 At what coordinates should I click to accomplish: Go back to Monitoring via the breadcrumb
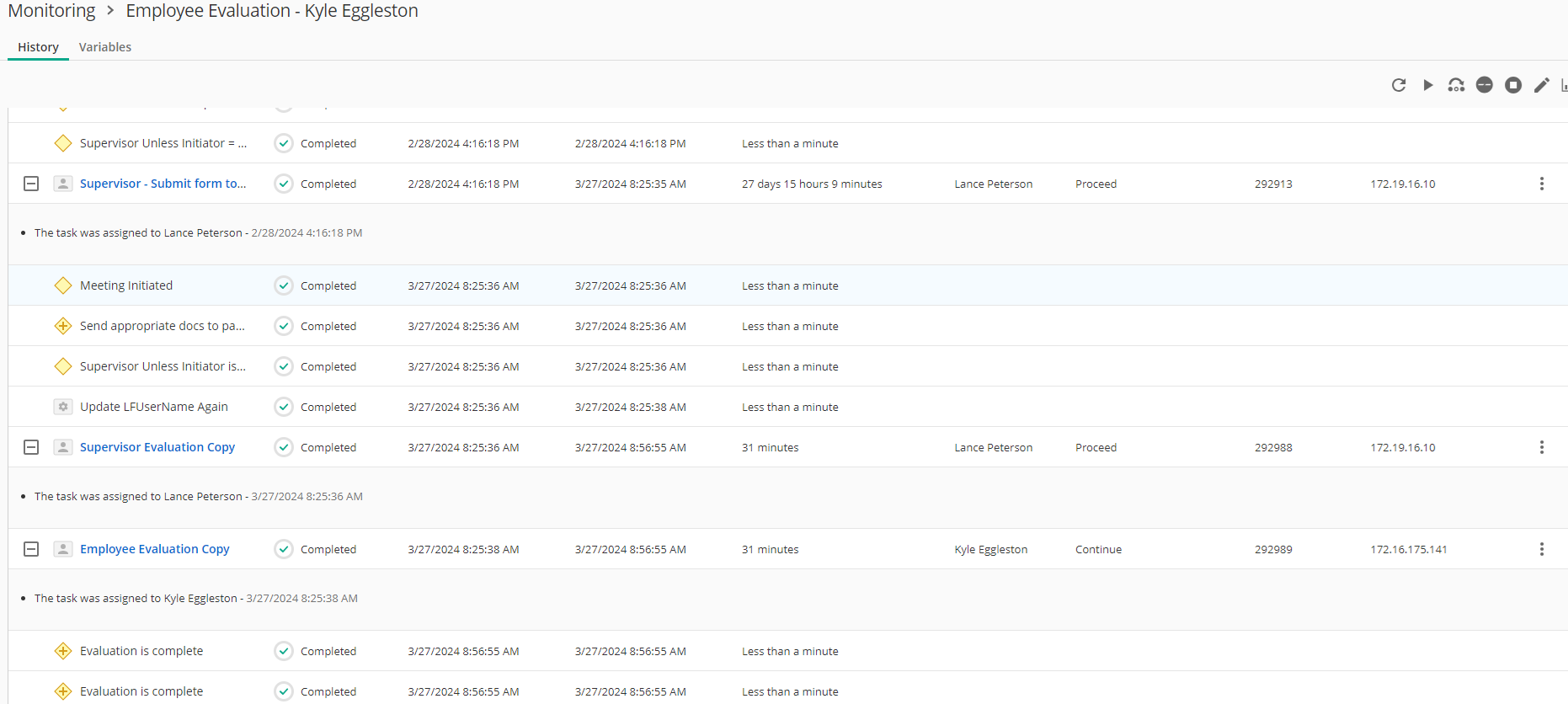(x=51, y=11)
